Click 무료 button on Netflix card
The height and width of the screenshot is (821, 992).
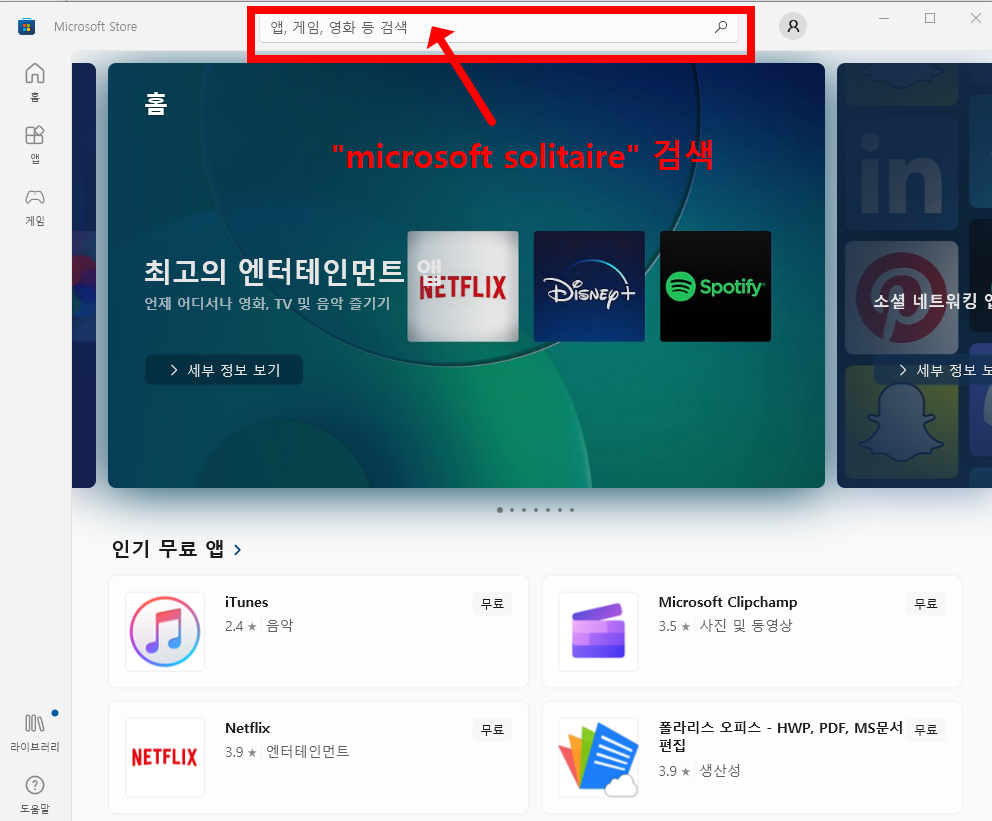492,729
